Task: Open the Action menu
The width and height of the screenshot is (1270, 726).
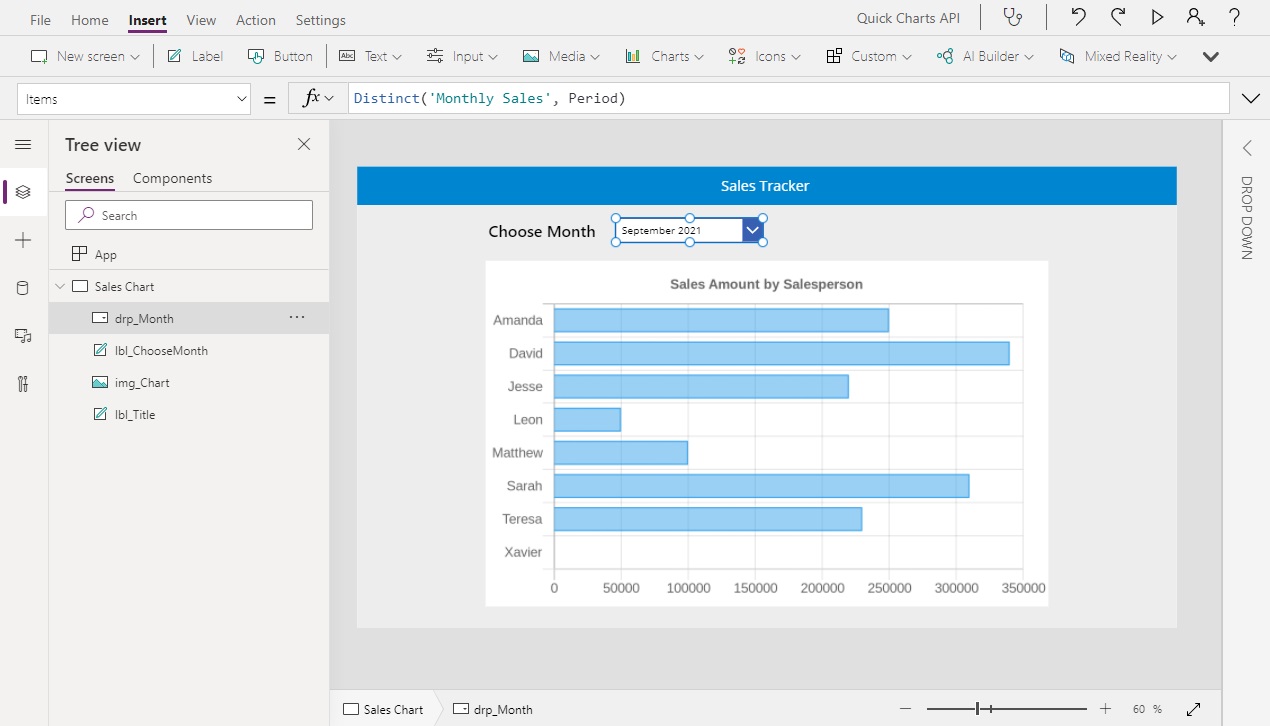Action: [x=255, y=19]
